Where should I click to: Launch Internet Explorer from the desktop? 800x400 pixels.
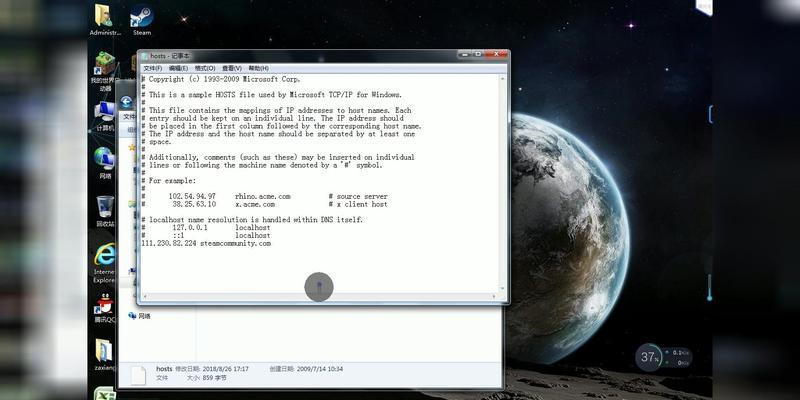point(105,262)
